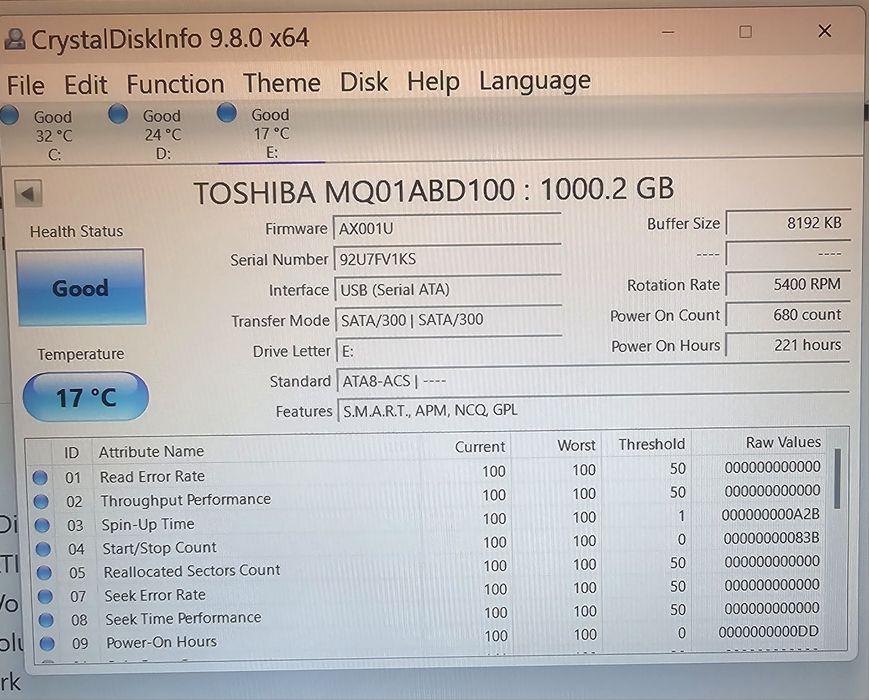
Task: Select the Throughput Performance attribute name
Action: [186, 500]
